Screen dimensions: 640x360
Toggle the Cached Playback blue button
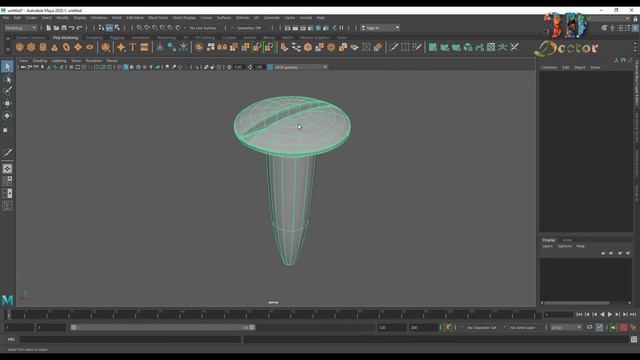coord(599,327)
